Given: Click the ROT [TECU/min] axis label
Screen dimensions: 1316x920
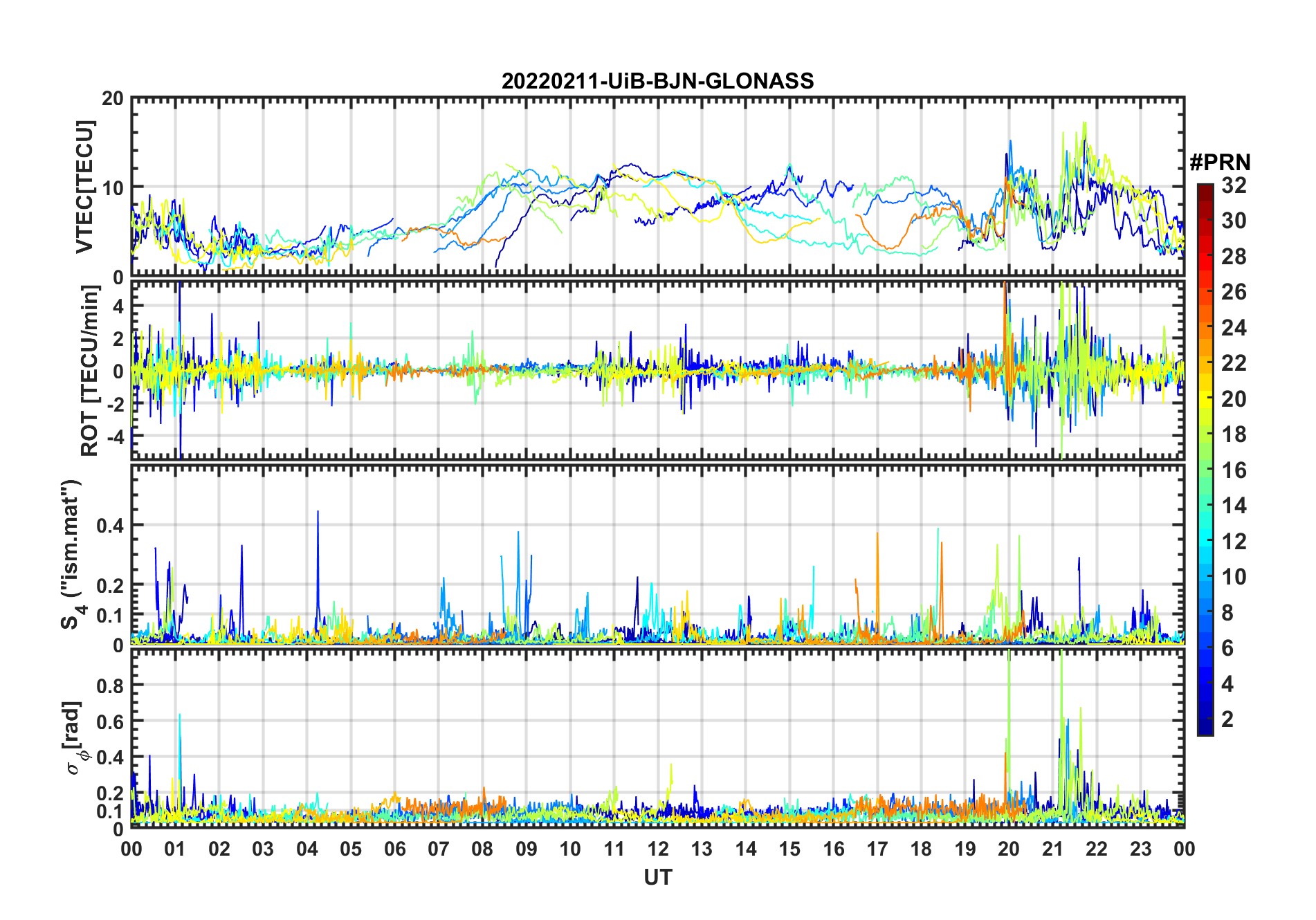Looking at the screenshot, I should coord(89,371).
